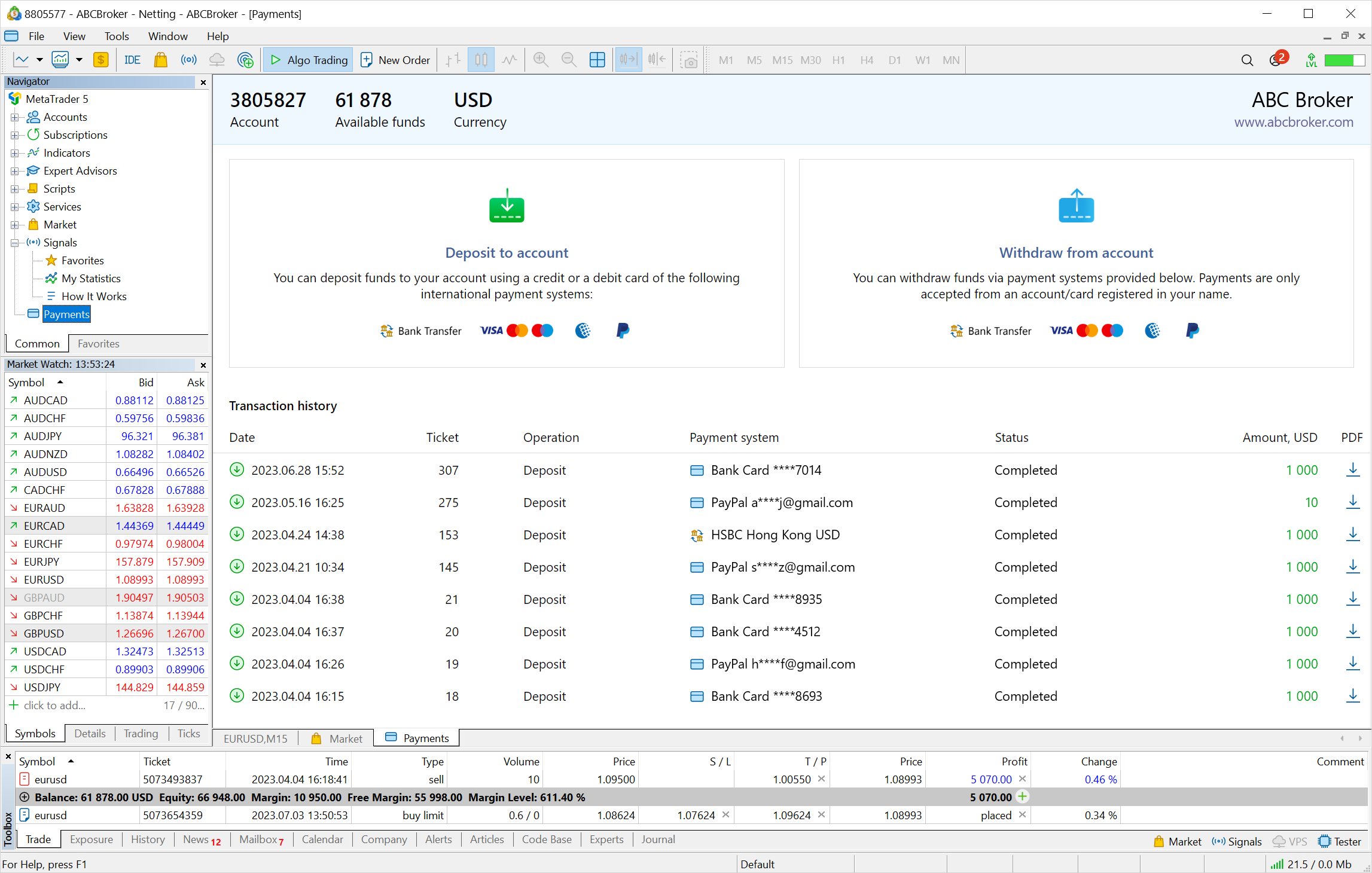Viewport: 1372px width, 873px height.
Task: Select the M15 timeframe button
Action: [782, 61]
